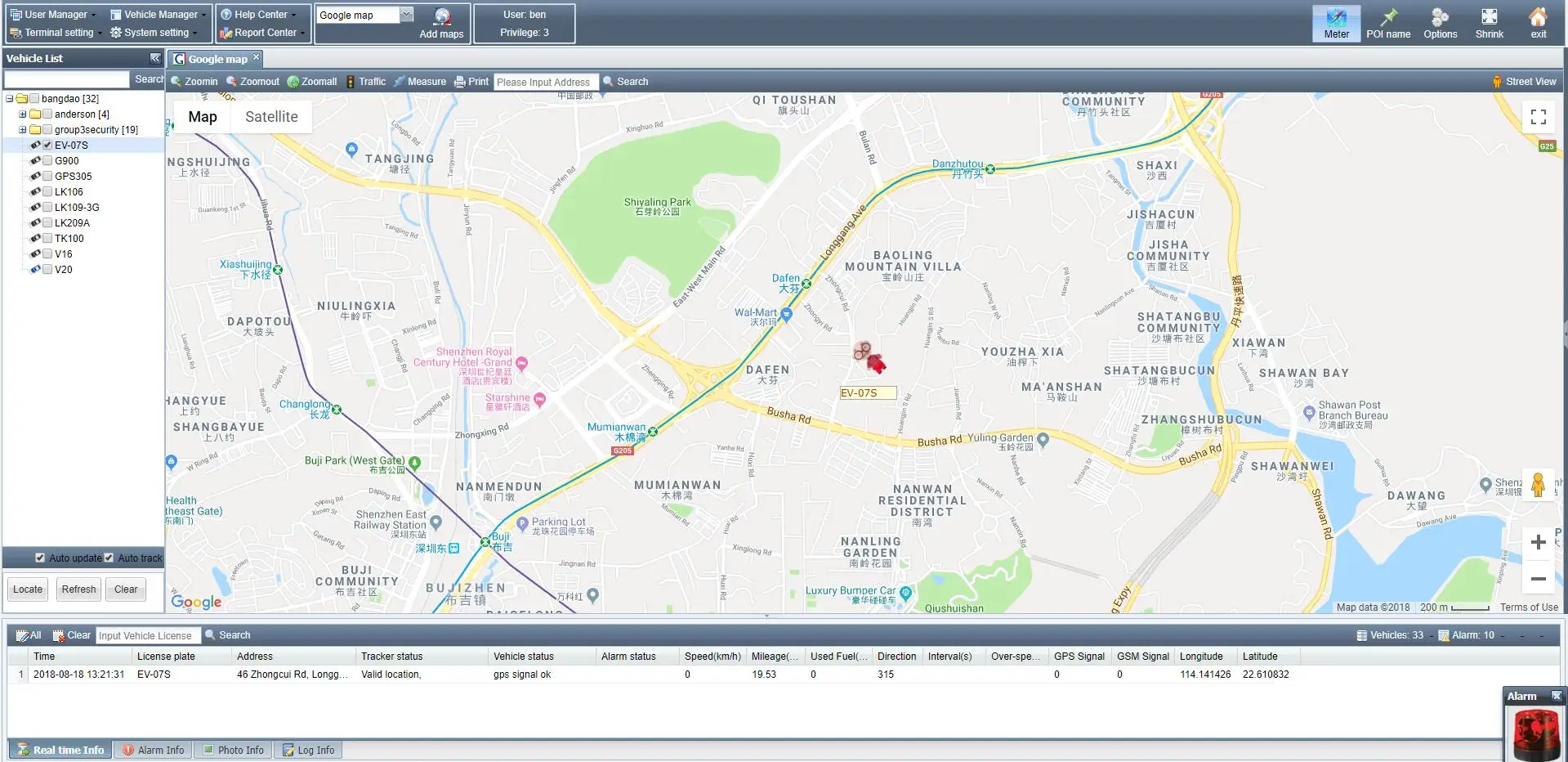Expand the anderson [4] group

point(23,114)
